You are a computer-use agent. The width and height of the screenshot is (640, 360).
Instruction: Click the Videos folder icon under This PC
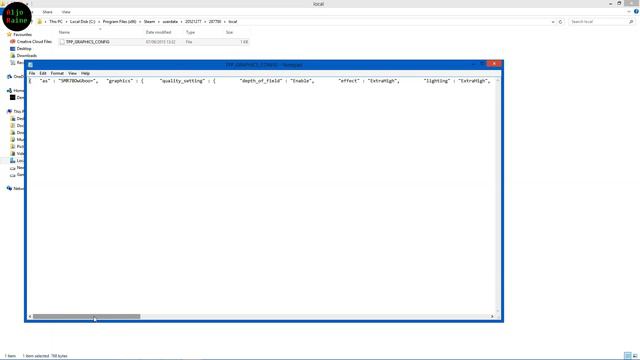[13, 153]
